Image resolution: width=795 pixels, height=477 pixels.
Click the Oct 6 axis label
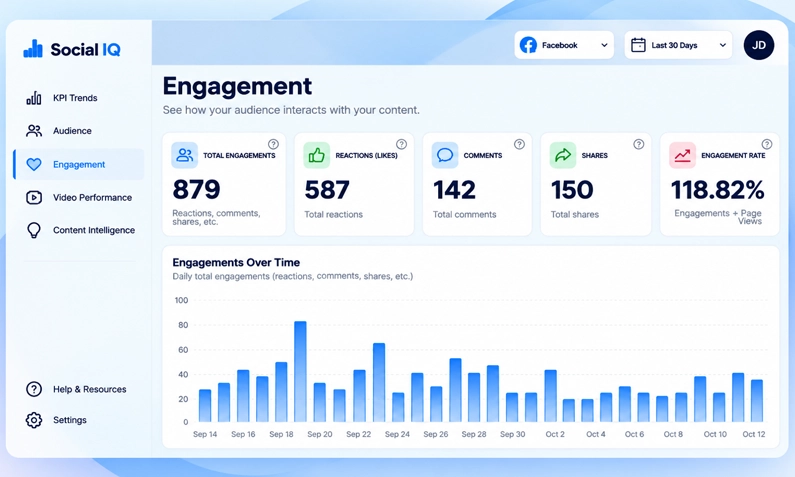point(634,434)
